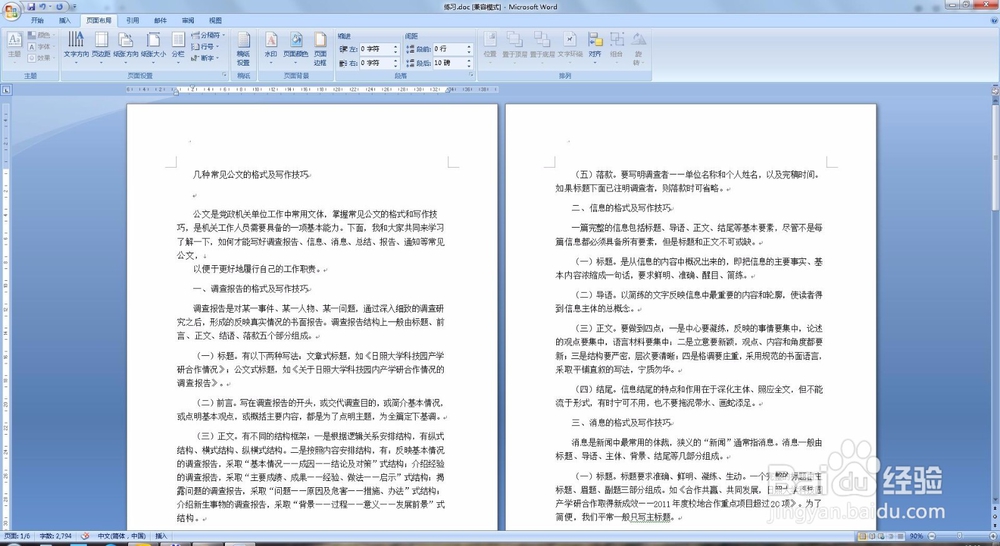Open Word help question mark icon
The width and height of the screenshot is (1000, 546).
(993, 20)
